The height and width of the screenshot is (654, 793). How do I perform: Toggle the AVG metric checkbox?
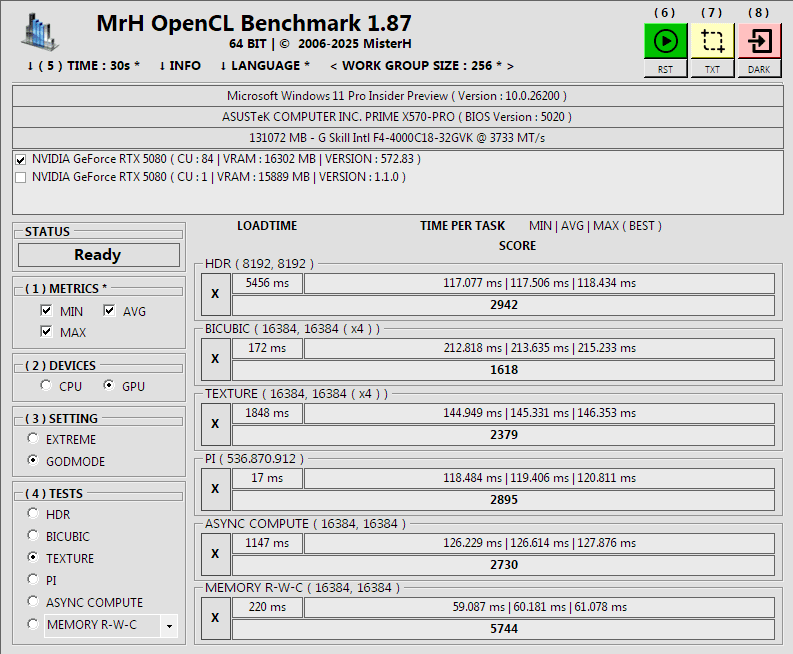(x=109, y=310)
